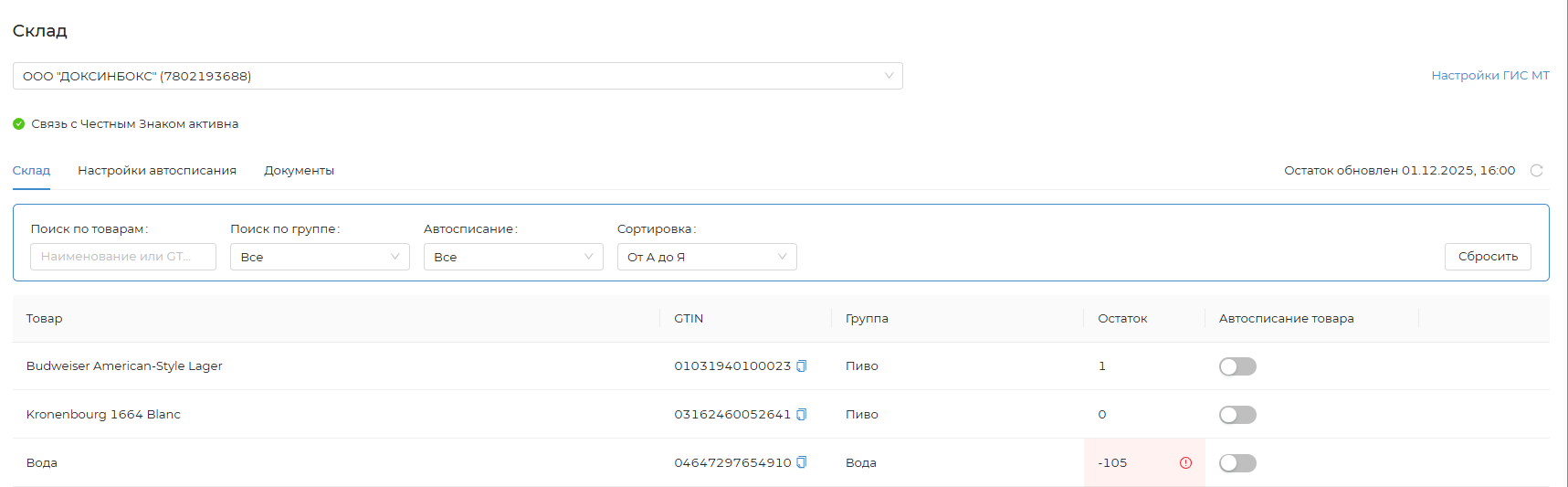Click the product search input field

click(122, 257)
